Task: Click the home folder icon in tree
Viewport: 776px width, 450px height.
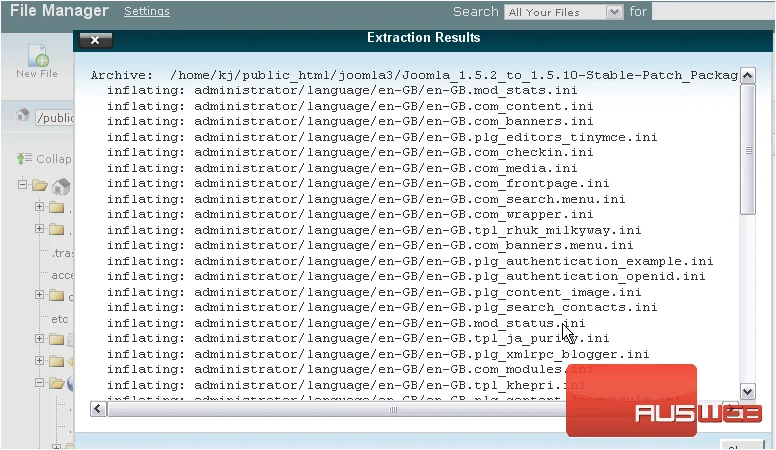Action: (61, 186)
